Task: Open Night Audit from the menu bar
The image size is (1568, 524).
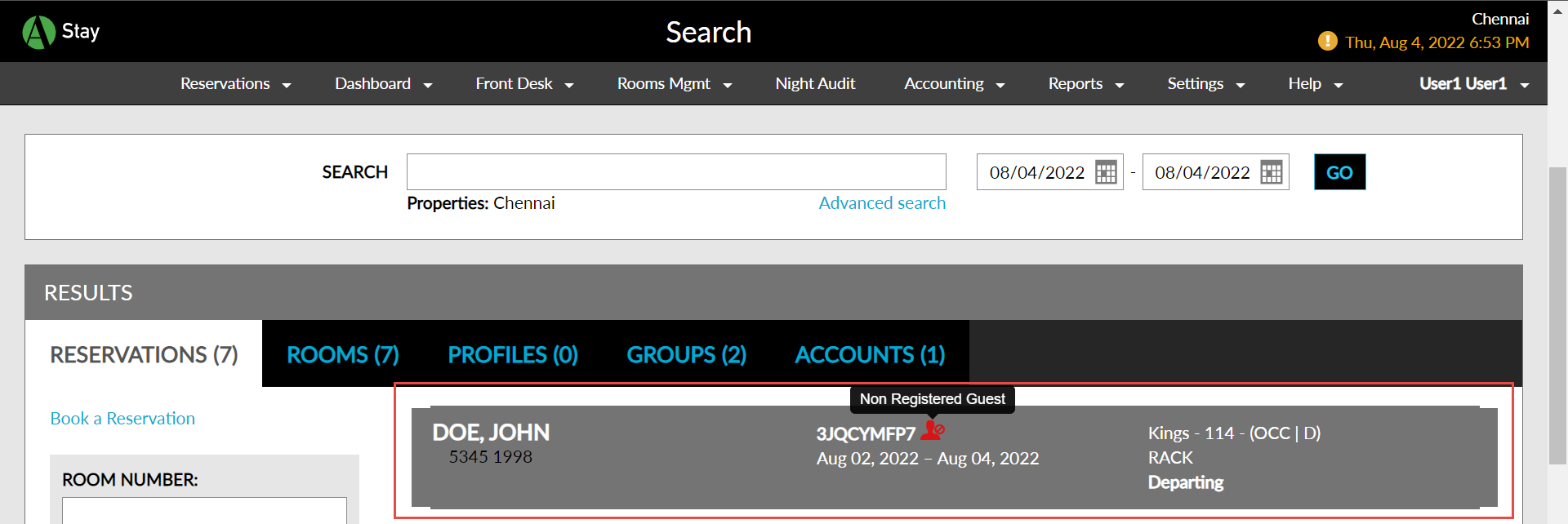Action: [815, 84]
